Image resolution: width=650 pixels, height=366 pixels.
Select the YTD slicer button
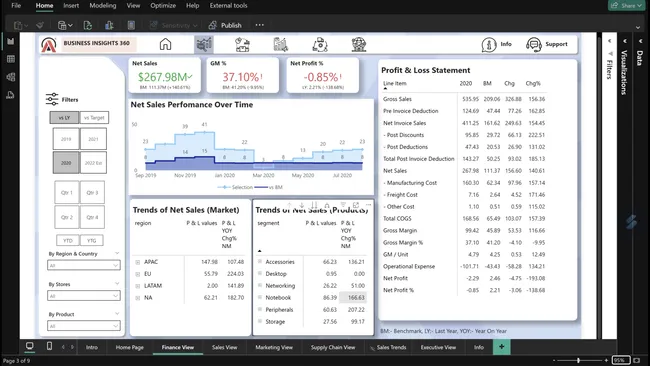[68, 240]
